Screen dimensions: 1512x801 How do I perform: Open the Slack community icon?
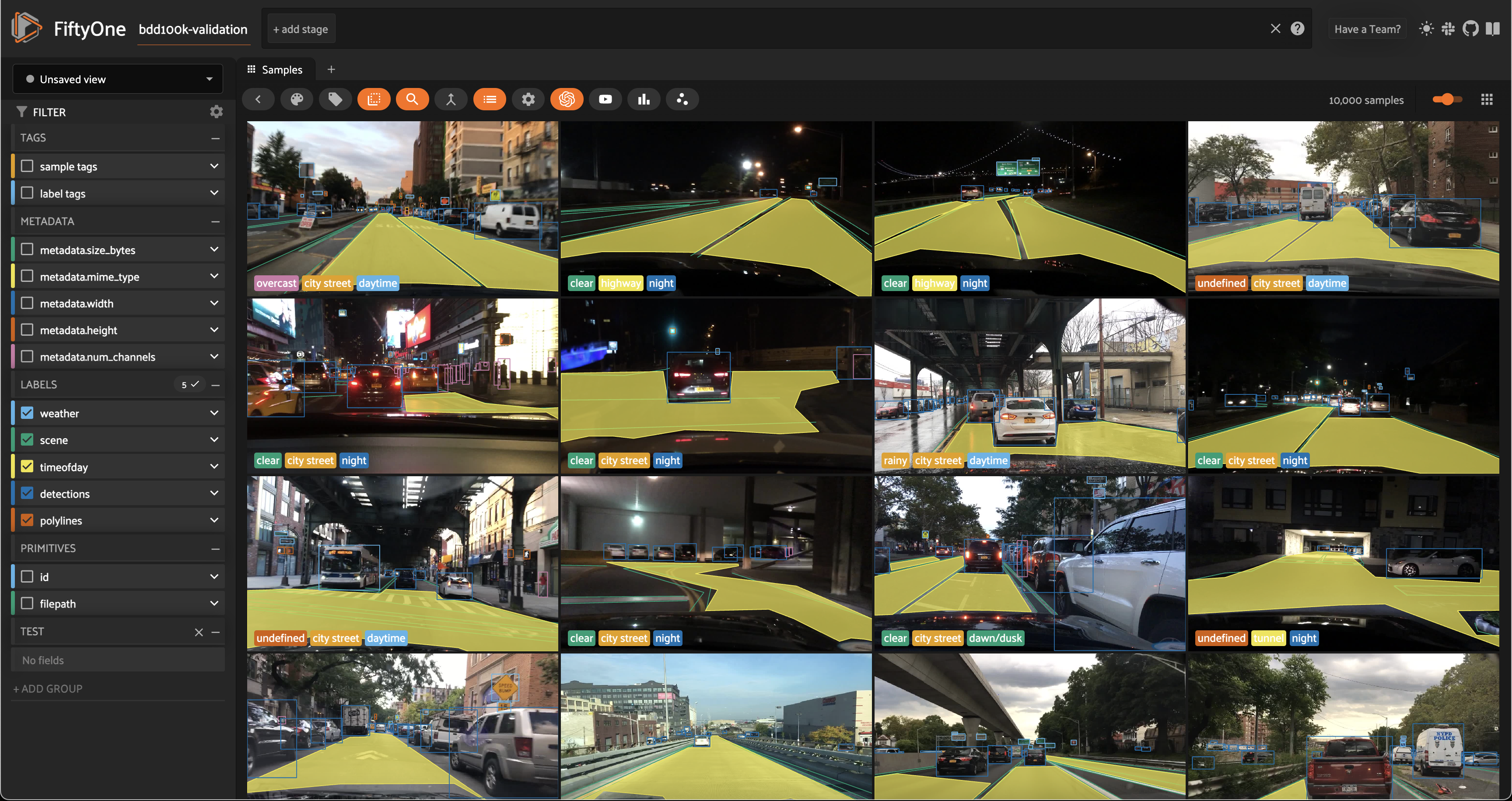[1448, 29]
